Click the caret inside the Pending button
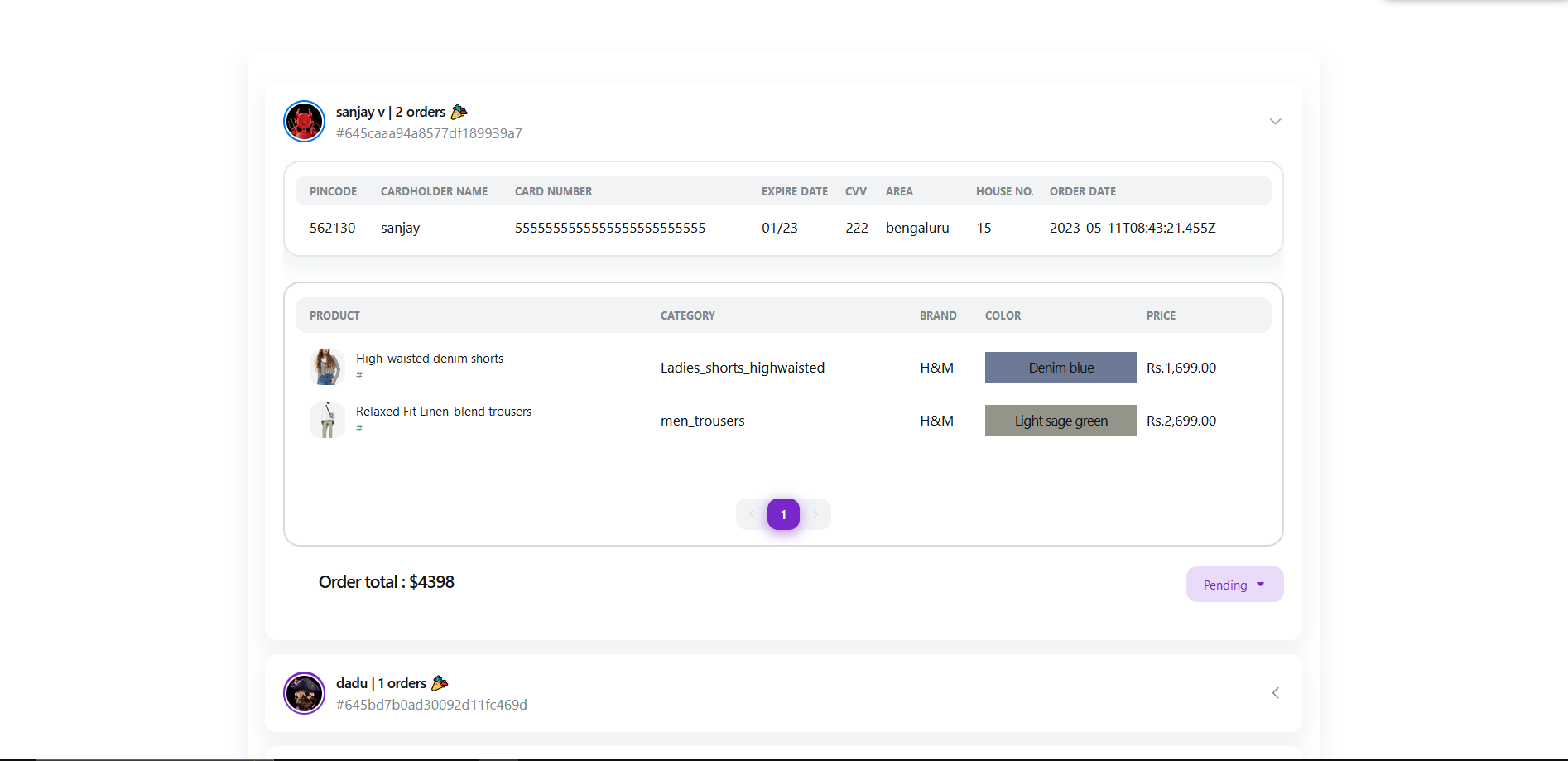Viewport: 1568px width, 761px height. [1261, 584]
